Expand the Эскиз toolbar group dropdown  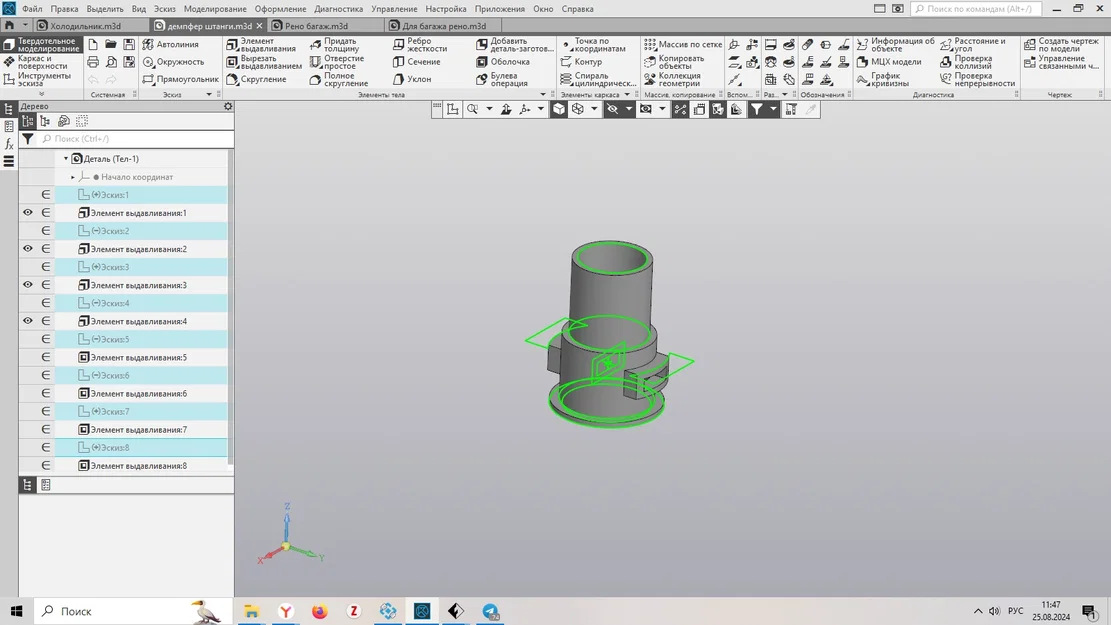208,94
